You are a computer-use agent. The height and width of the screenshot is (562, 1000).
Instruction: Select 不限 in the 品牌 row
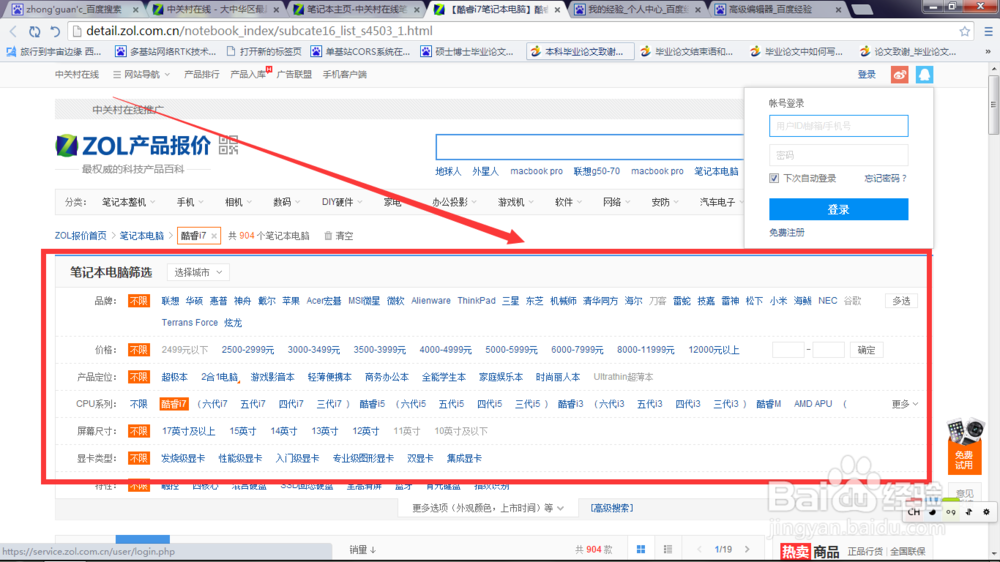138,301
